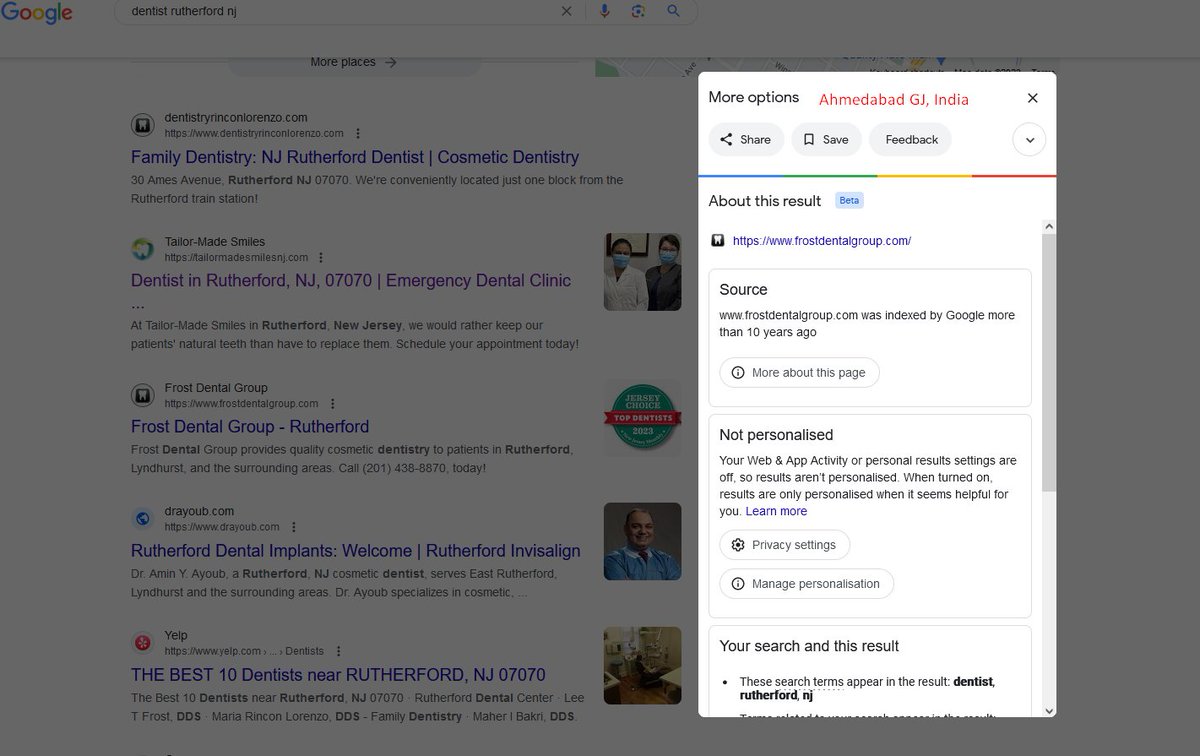Share this result
Viewport: 1200px width, 756px height.
click(x=746, y=140)
